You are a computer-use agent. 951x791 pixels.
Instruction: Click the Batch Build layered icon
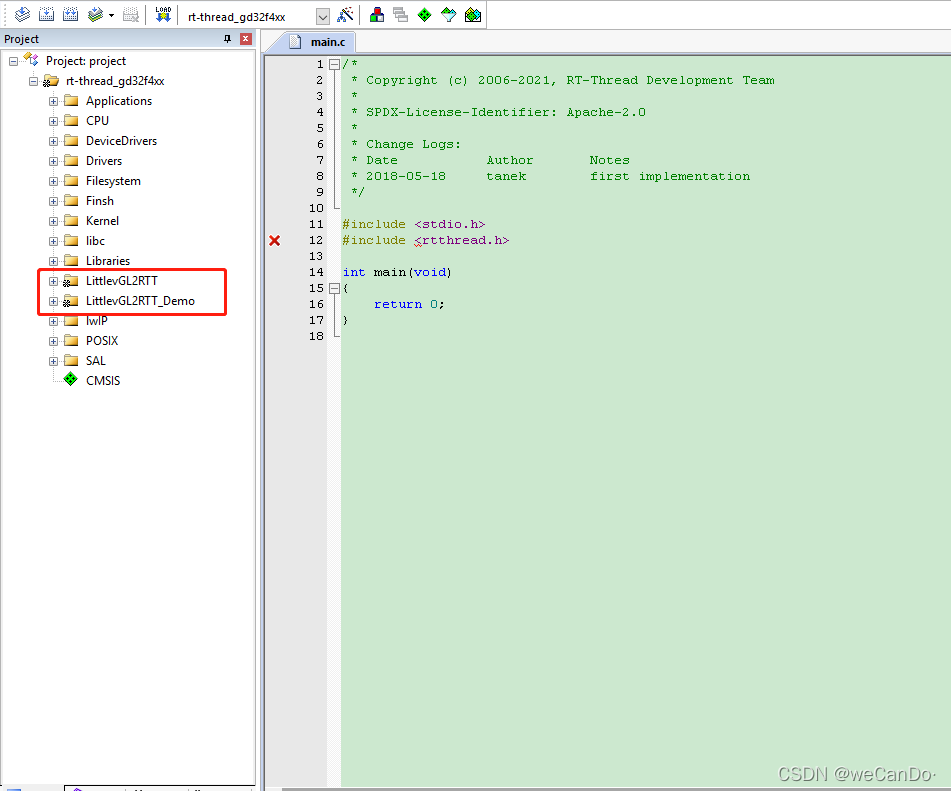95,15
